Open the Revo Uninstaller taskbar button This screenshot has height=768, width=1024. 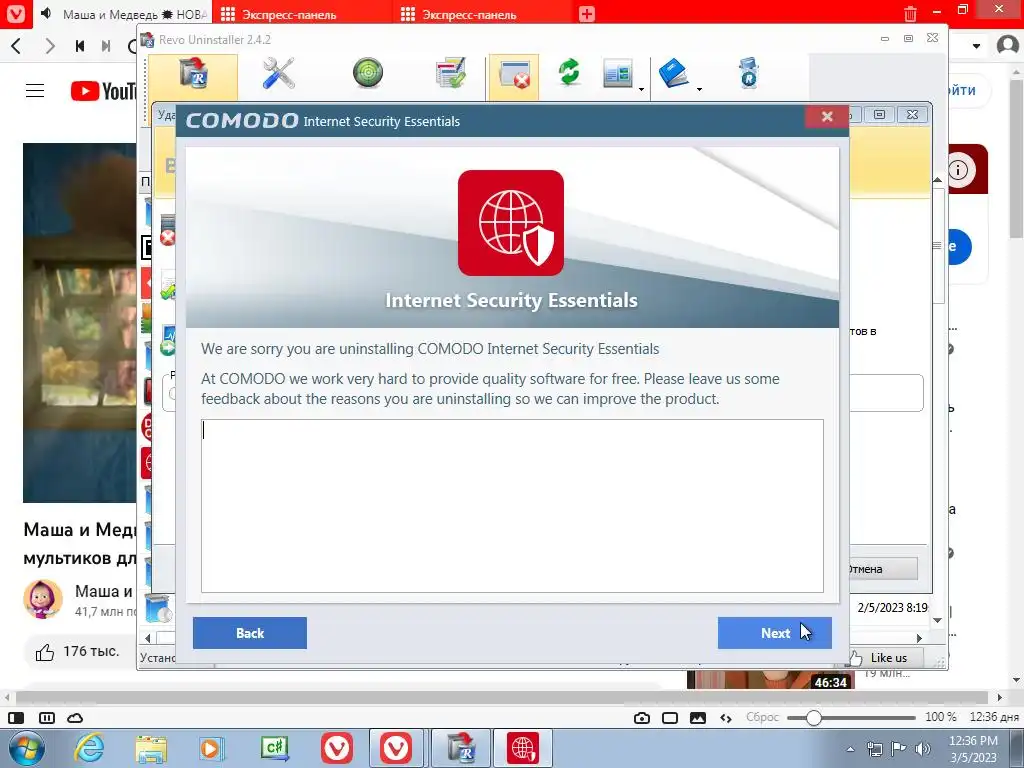pyautogui.click(x=462, y=748)
